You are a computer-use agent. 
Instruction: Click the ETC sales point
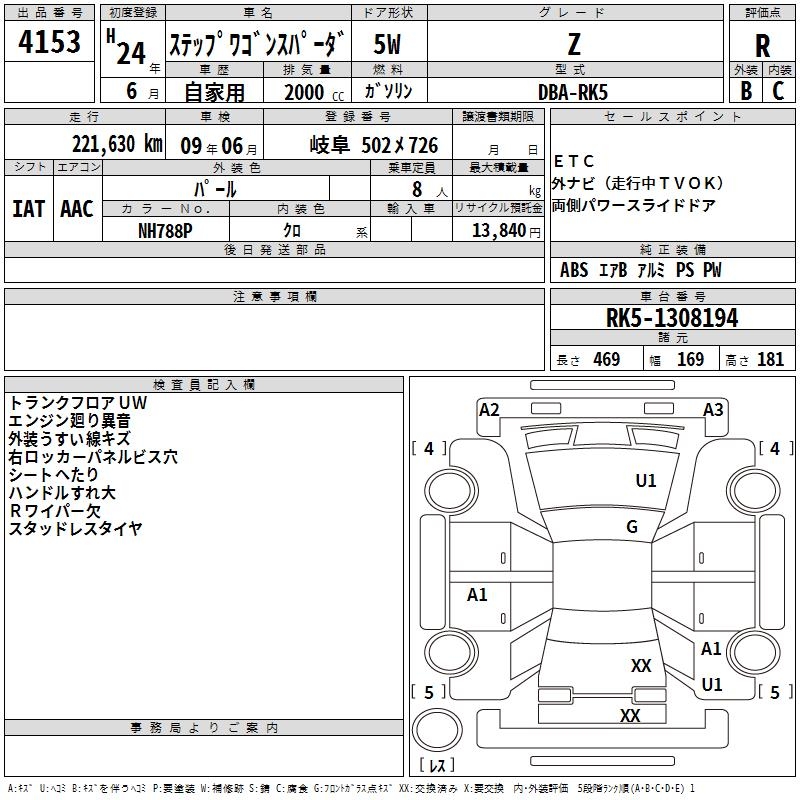click(573, 161)
